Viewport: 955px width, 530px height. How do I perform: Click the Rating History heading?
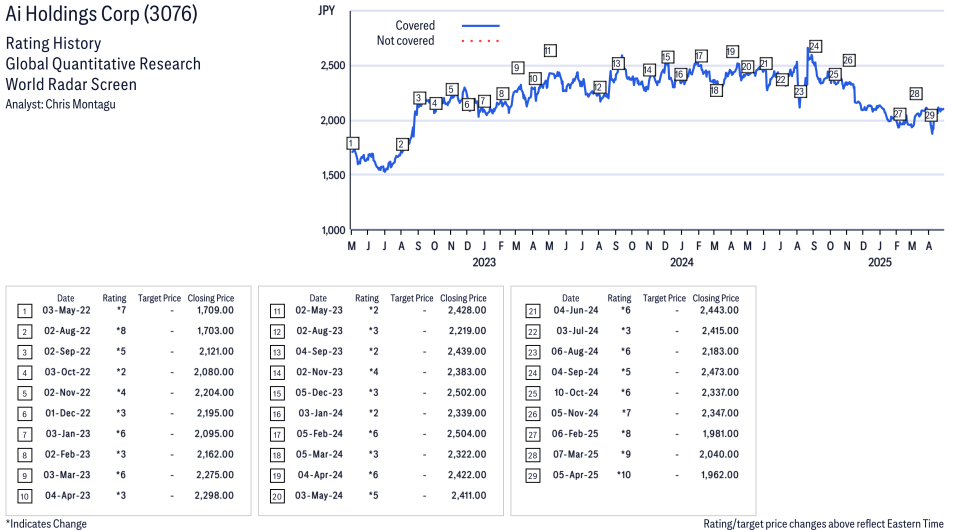coord(54,43)
